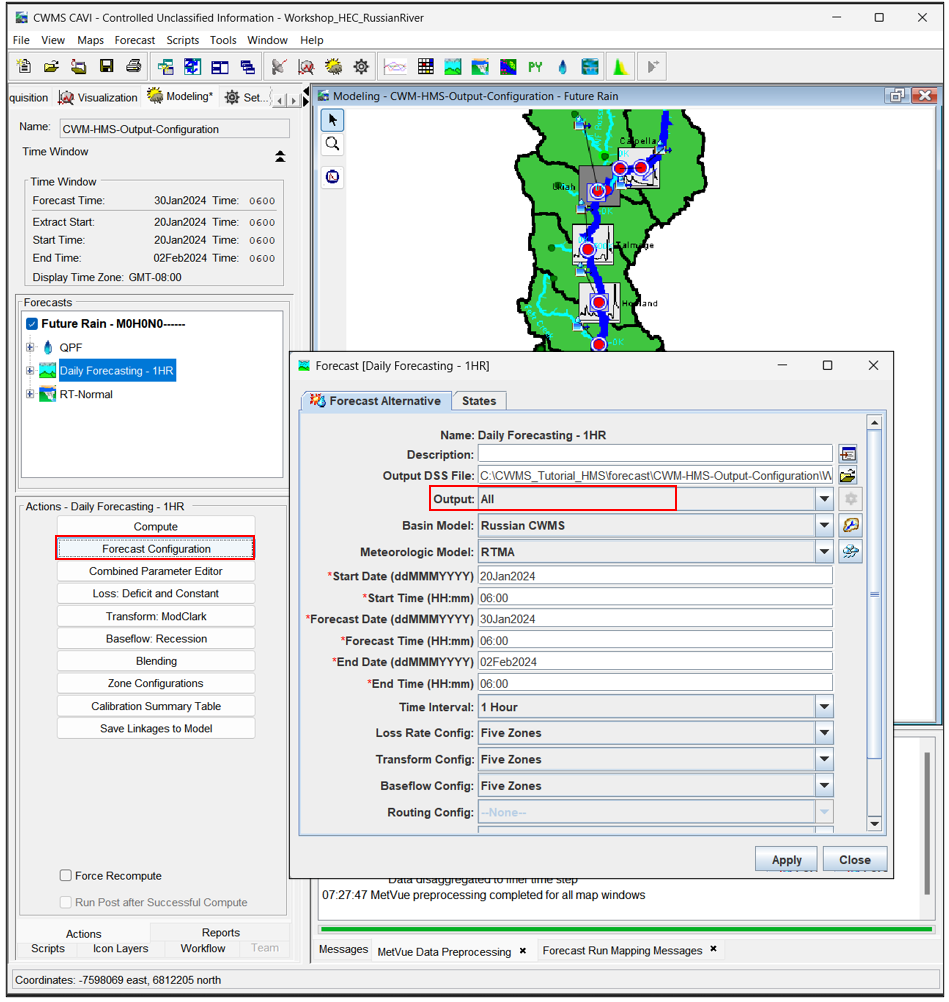
Task: Switch to the States tab
Action: tap(478, 401)
